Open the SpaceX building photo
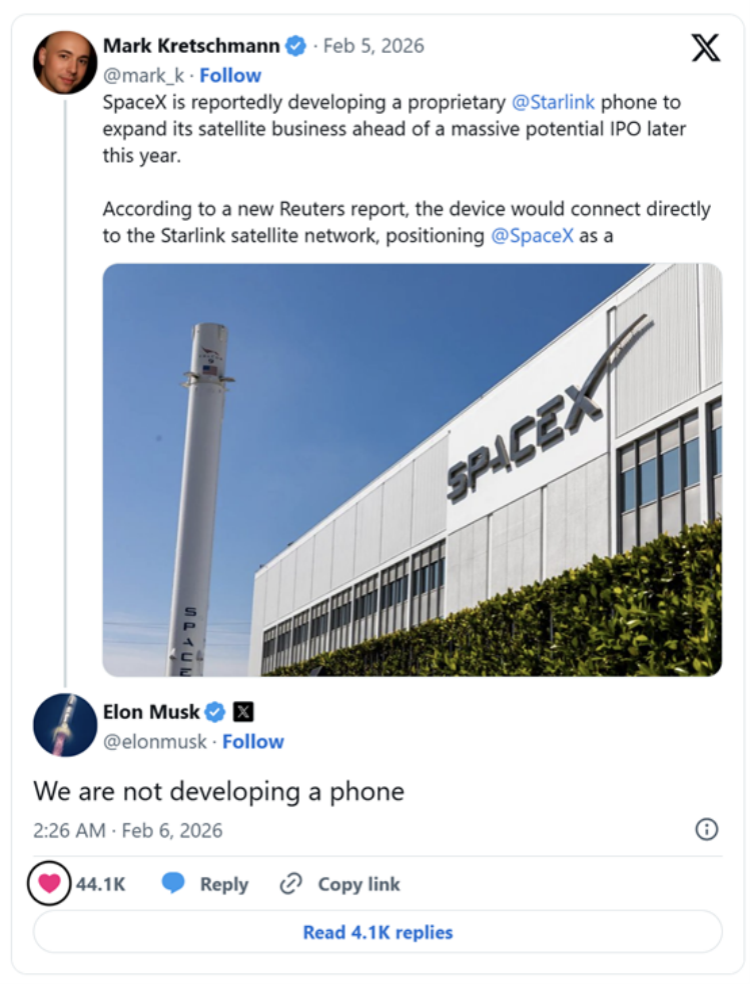This screenshot has width=750, height=984. click(412, 470)
